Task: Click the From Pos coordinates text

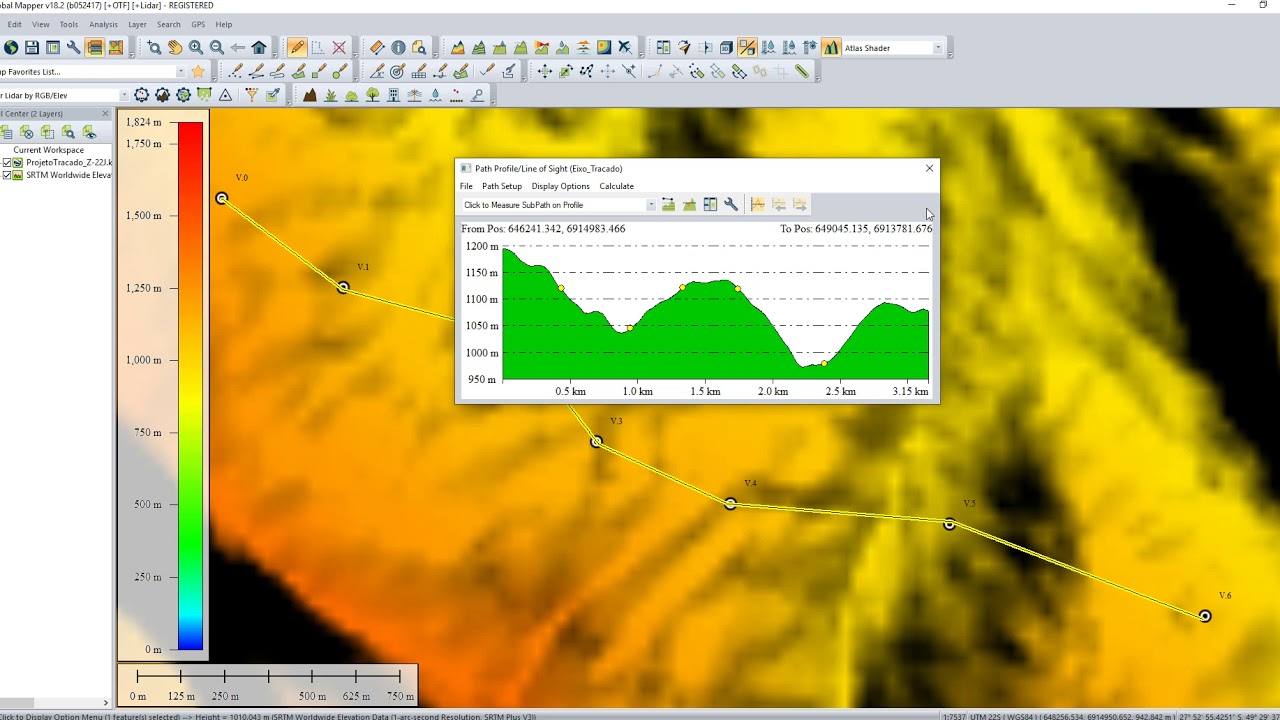Action: [x=543, y=229]
